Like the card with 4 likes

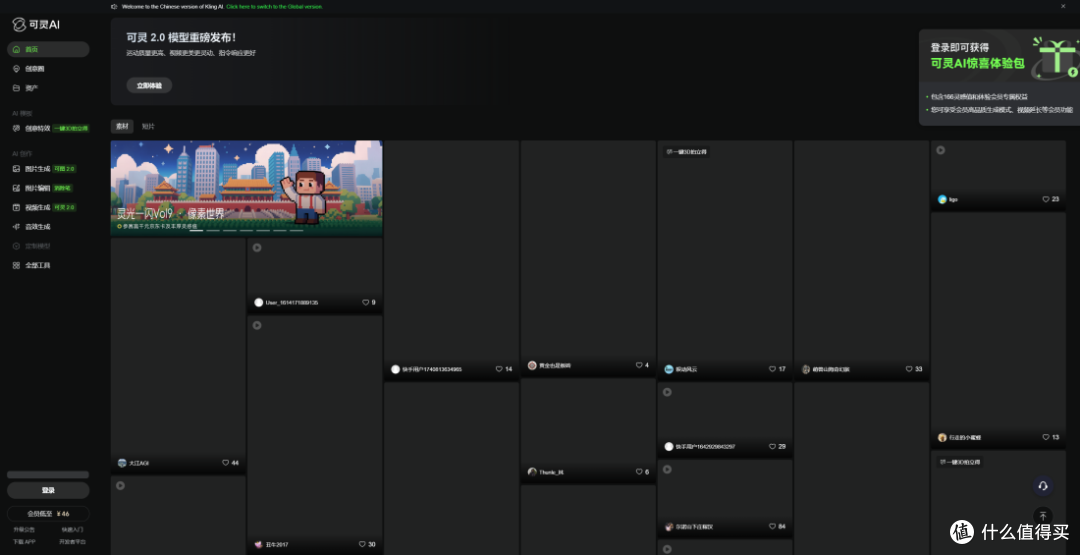pyautogui.click(x=639, y=365)
